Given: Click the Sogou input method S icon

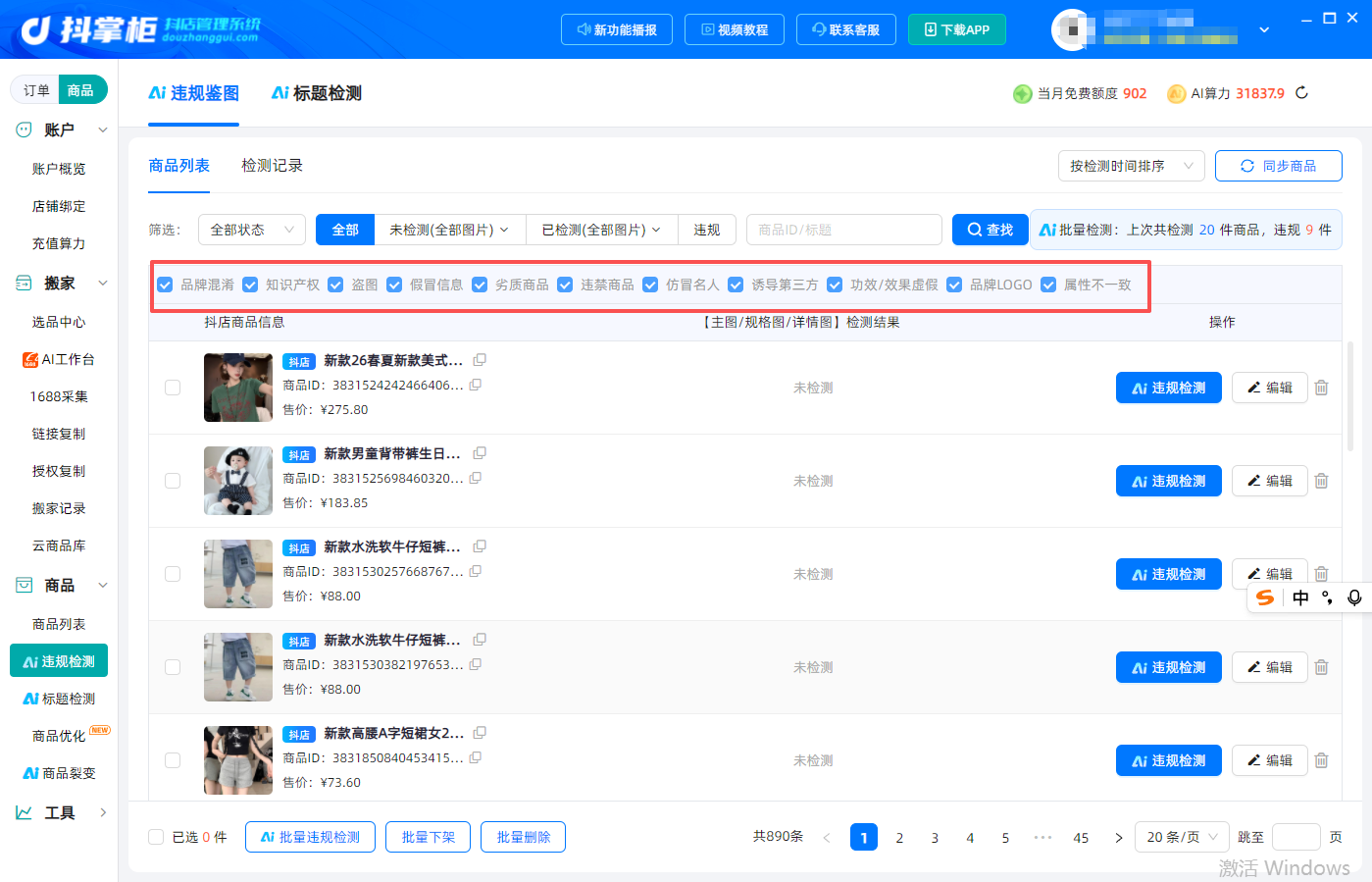Looking at the screenshot, I should coord(1265,597).
